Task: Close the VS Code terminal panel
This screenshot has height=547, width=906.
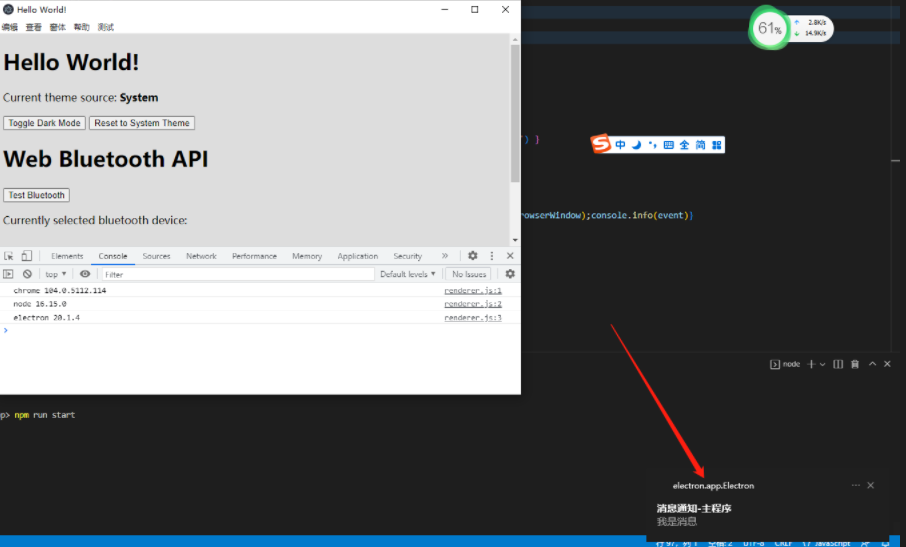Action: [888, 364]
